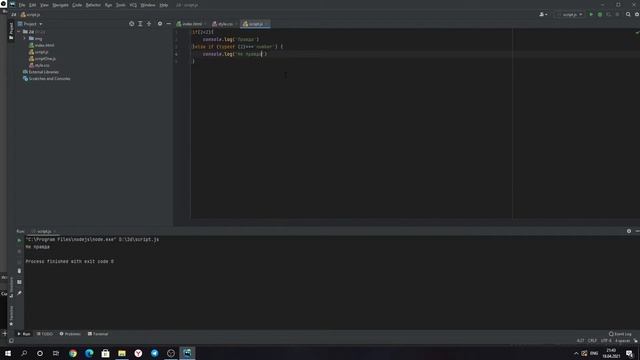This screenshot has height=360, width=640.
Task: Open the Navigate menu
Action: 60,5
